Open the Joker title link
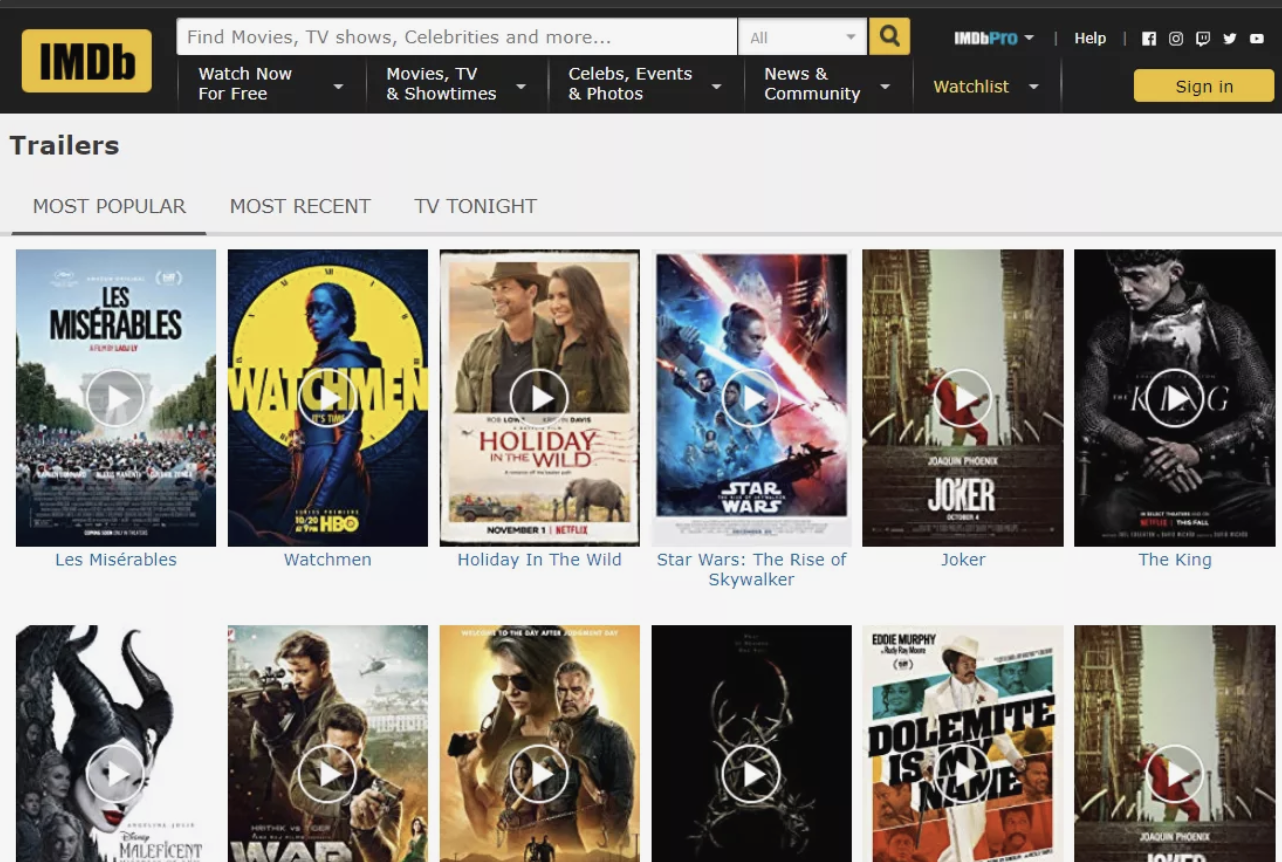 click(x=963, y=560)
